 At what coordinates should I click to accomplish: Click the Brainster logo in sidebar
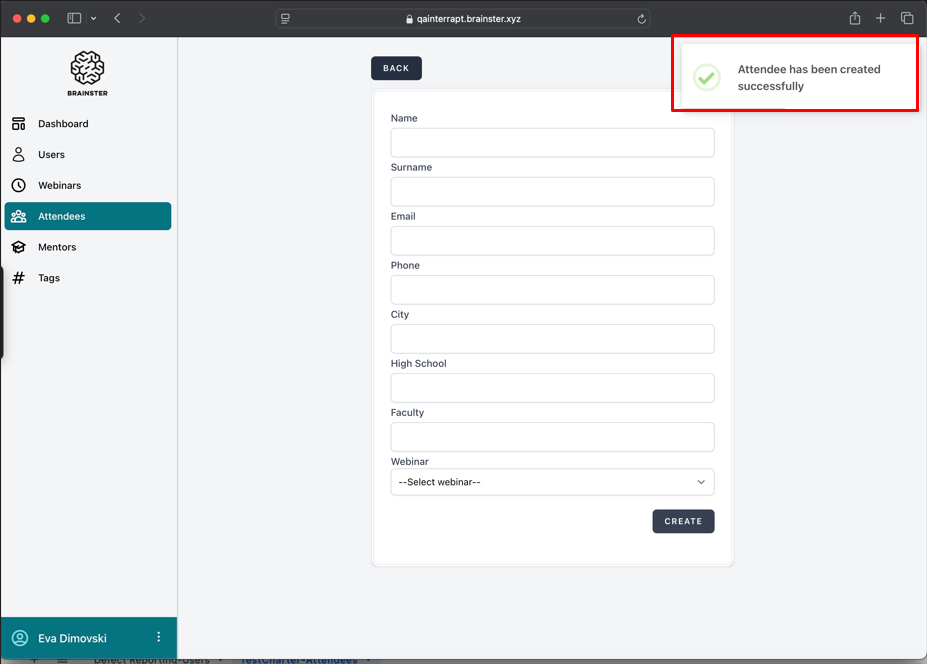(88, 72)
